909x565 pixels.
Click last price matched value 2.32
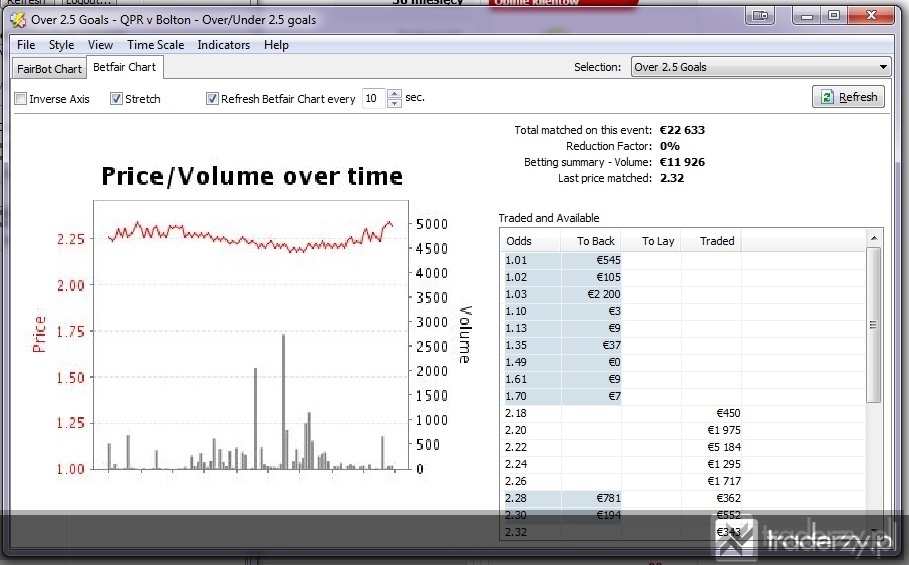pos(672,178)
